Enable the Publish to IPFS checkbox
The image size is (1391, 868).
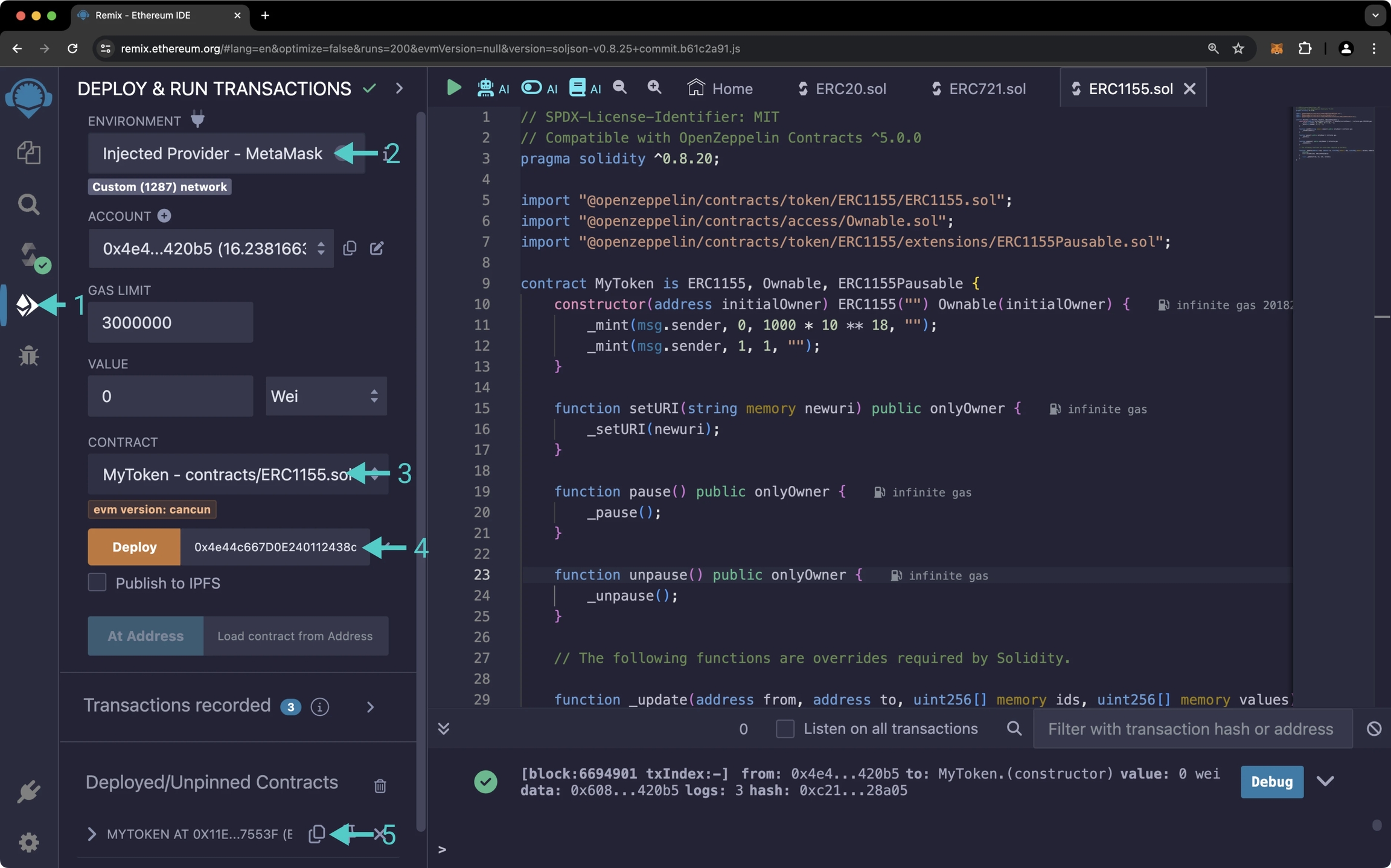97,582
